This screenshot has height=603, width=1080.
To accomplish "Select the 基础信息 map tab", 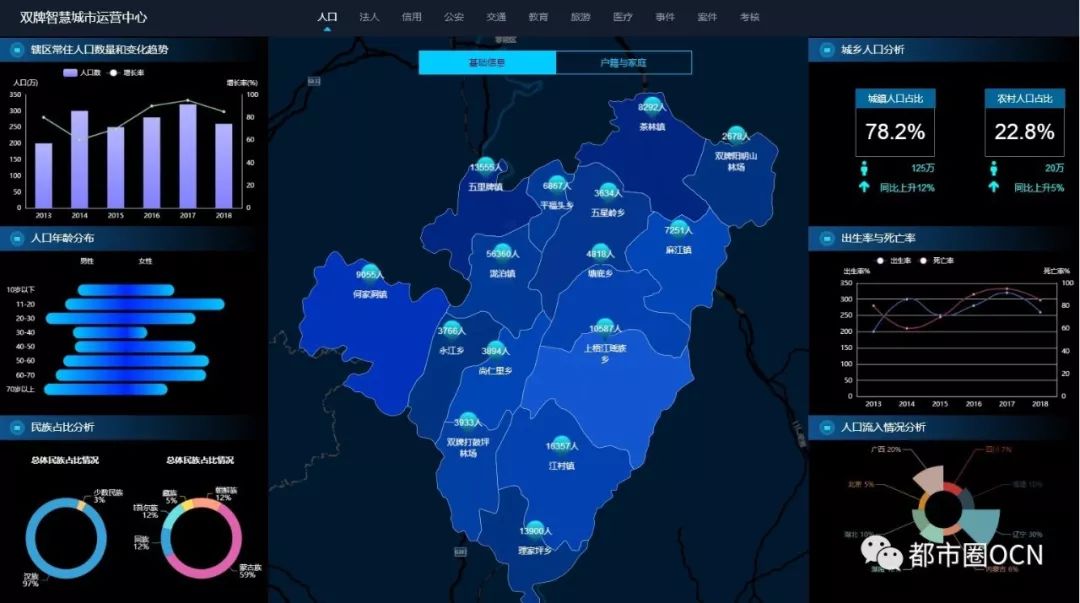I will (x=487, y=62).
